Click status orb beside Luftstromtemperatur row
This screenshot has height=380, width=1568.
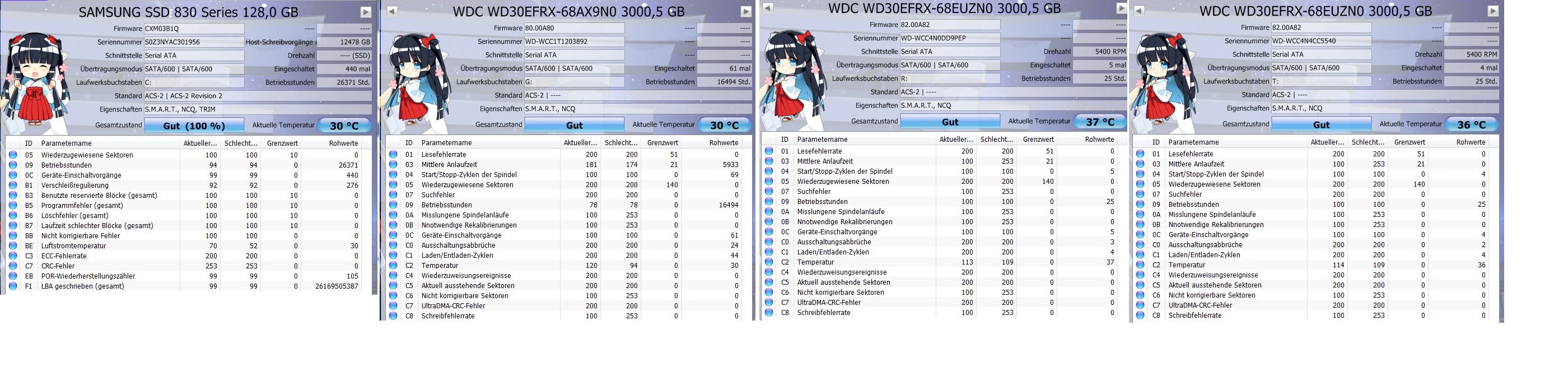(13, 246)
